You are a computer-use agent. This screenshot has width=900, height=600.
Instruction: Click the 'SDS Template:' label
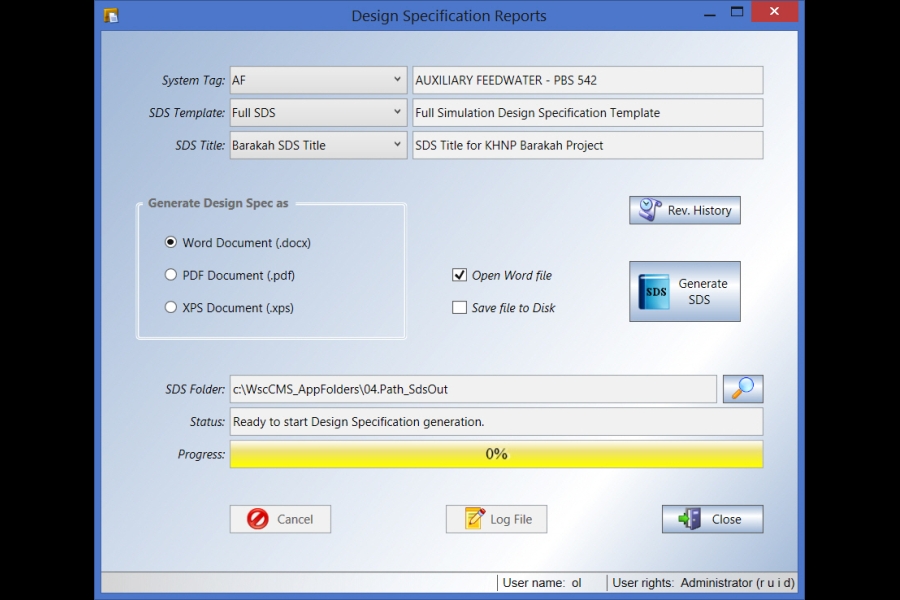[187, 113]
